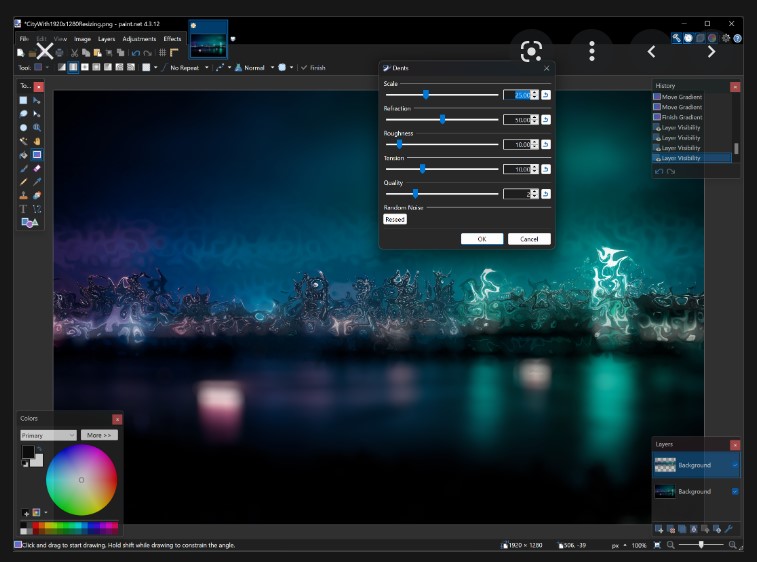Select the Magic Wand tool
This screenshot has width=757, height=562.
coord(24,141)
